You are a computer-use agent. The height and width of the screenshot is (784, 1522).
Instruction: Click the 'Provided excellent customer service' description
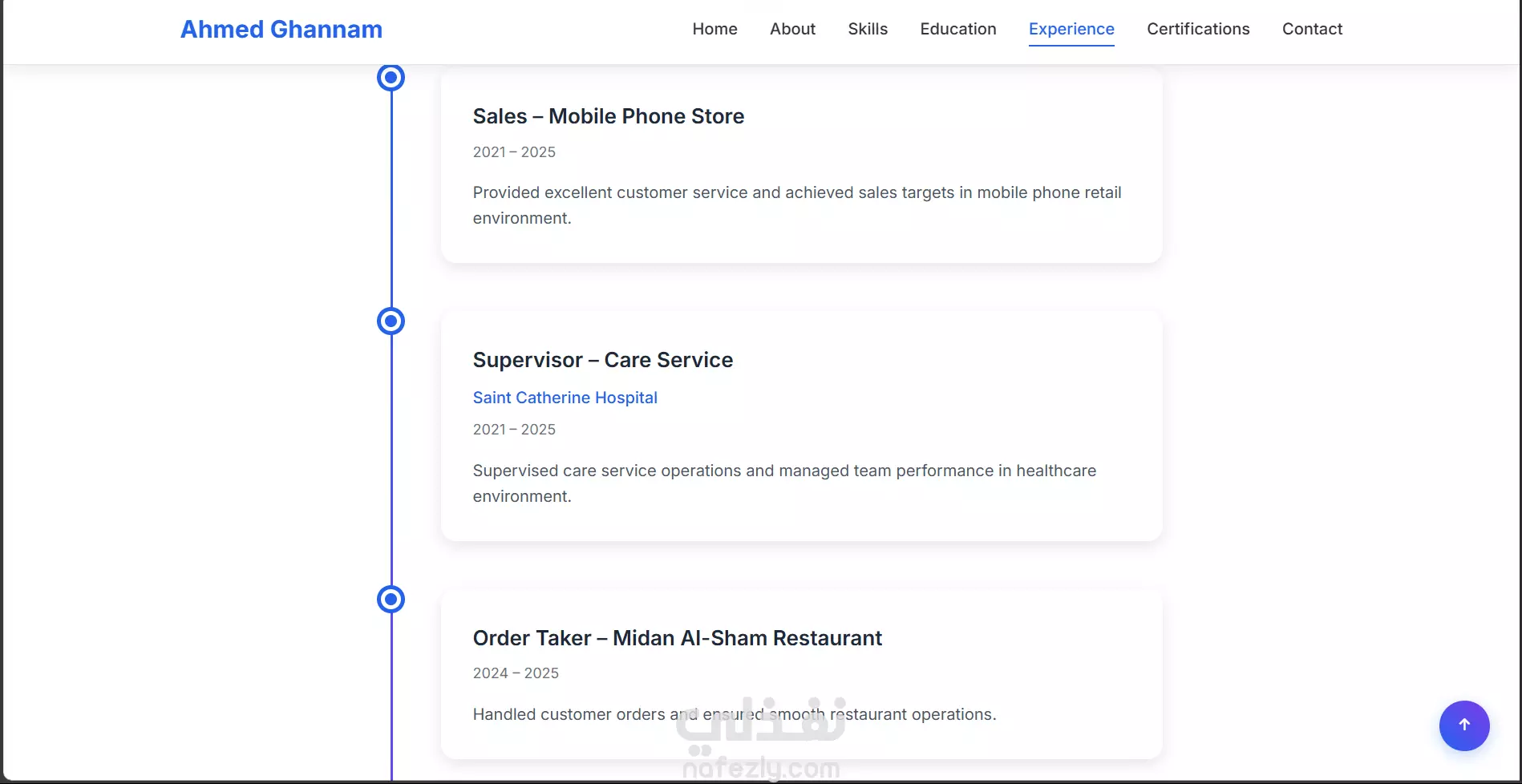(x=797, y=205)
